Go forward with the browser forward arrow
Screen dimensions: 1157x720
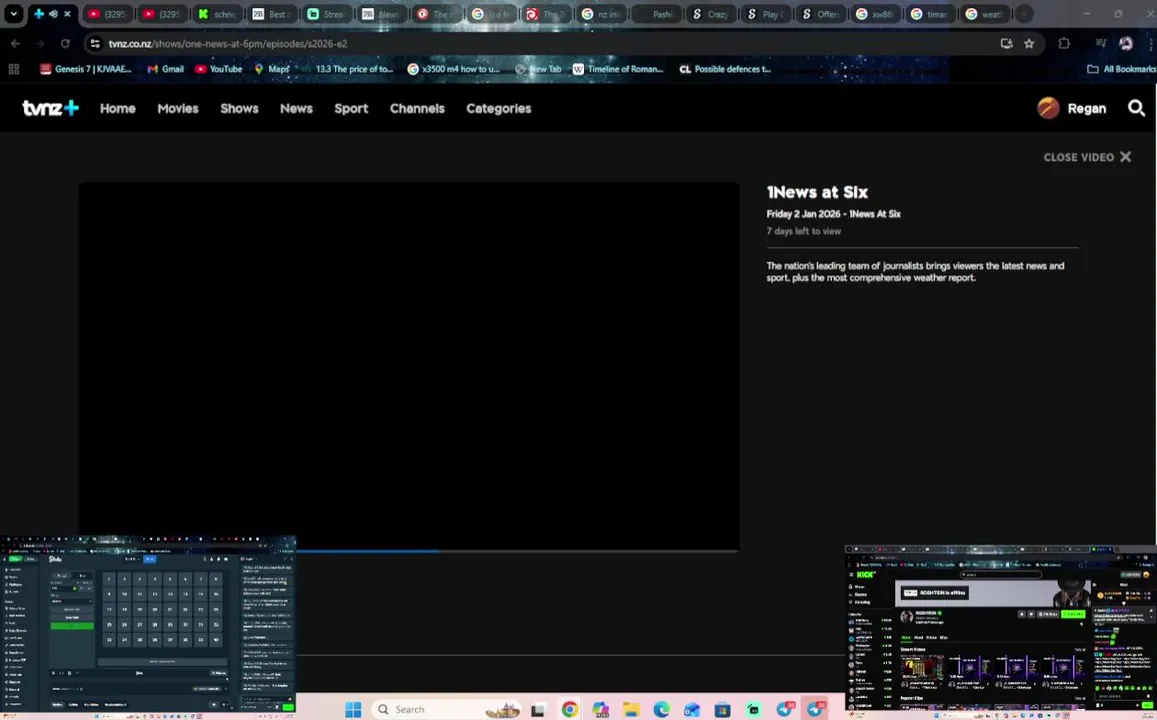coord(40,44)
